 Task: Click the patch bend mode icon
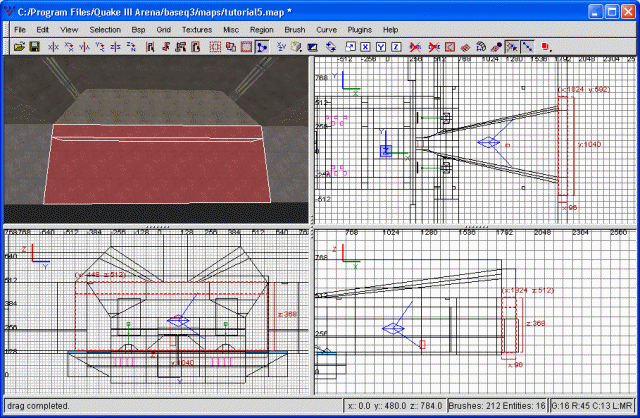point(480,47)
